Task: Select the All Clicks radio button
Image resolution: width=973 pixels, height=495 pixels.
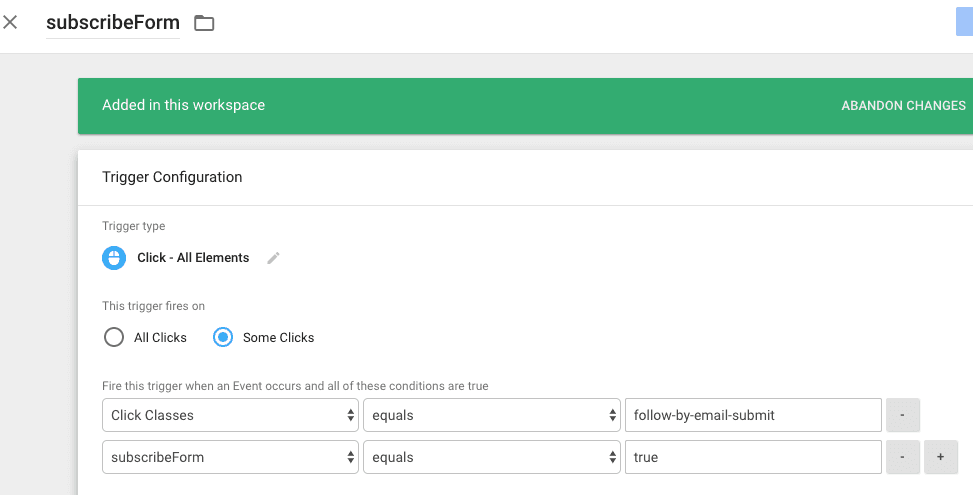Action: pos(114,338)
